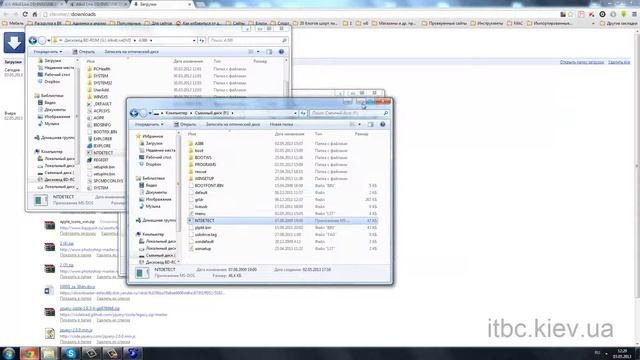640x360 pixels.
Task: Expand address history dropdown in A386 window
Action: pos(194,40)
